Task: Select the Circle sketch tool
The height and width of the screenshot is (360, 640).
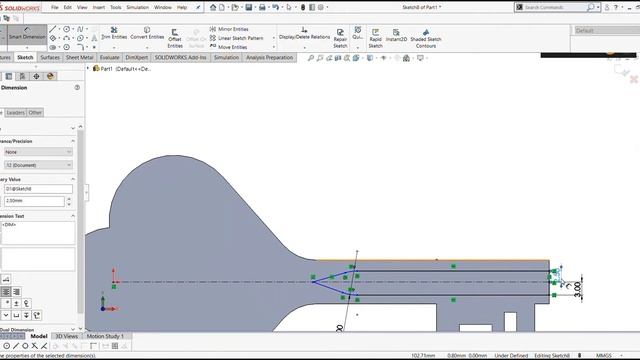Action: pos(66,29)
